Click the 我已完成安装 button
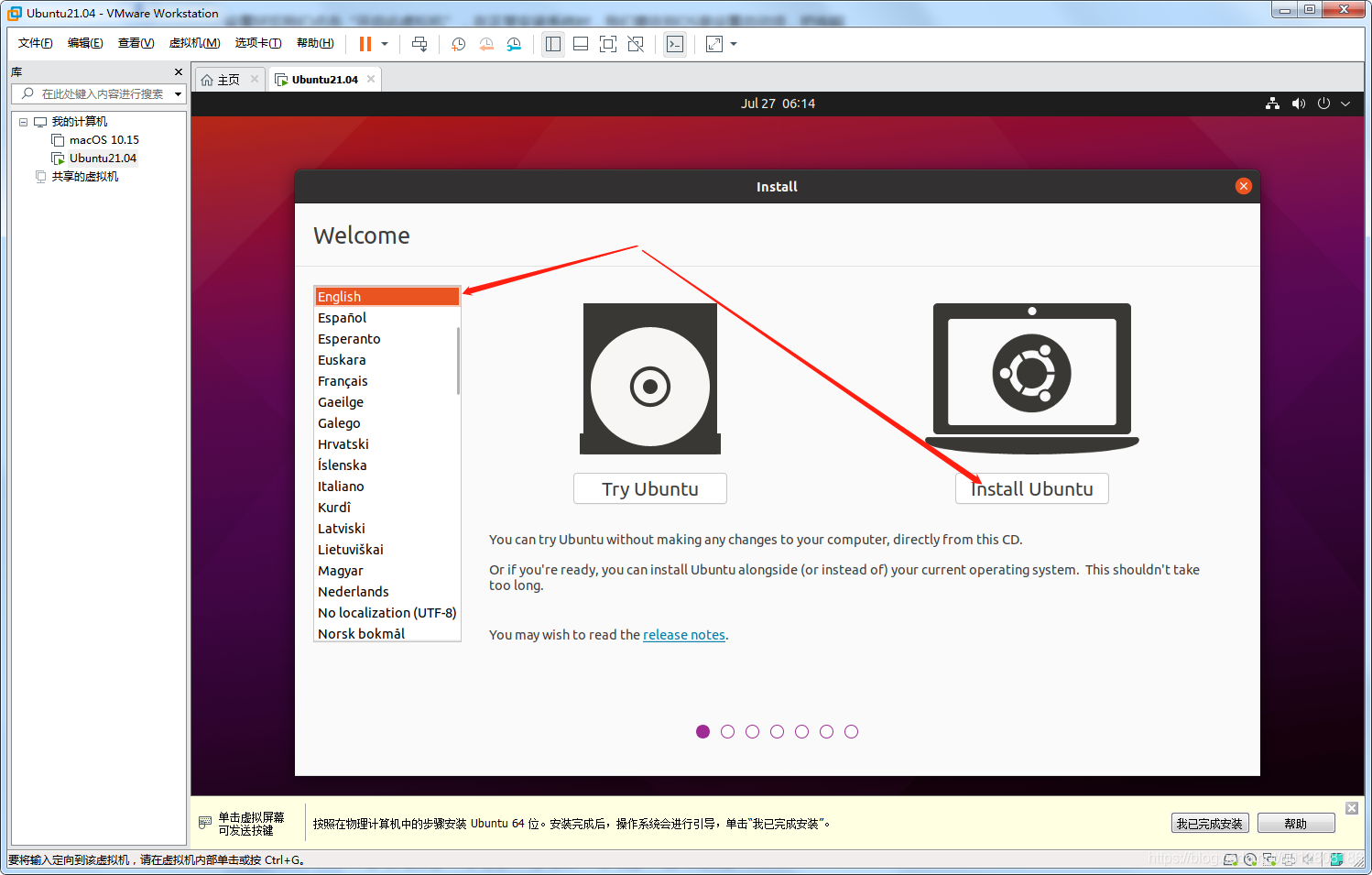Image resolution: width=1372 pixels, height=875 pixels. coord(1210,823)
